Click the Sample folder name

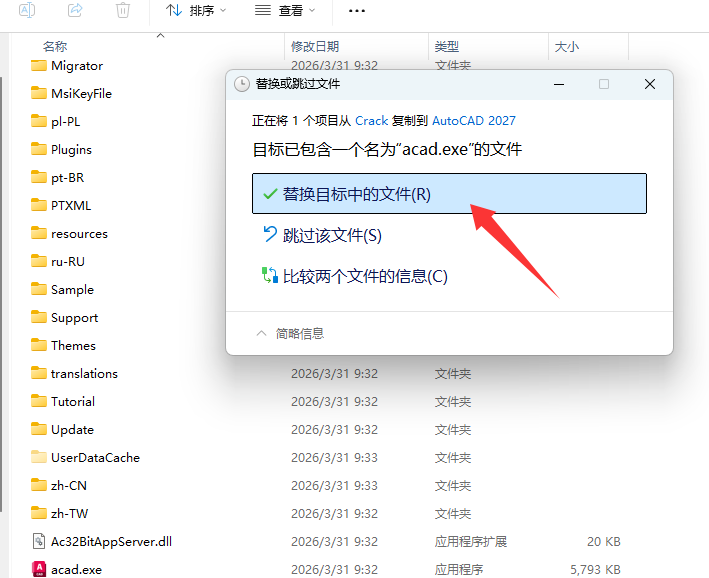coord(72,290)
